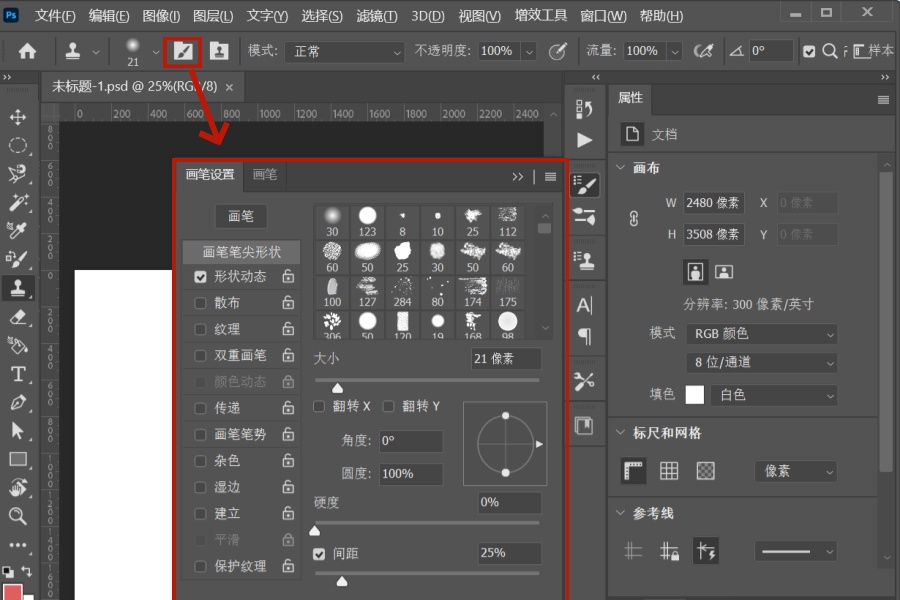The height and width of the screenshot is (600, 900).
Task: Open the 窗口(W) menu
Action: tap(603, 16)
